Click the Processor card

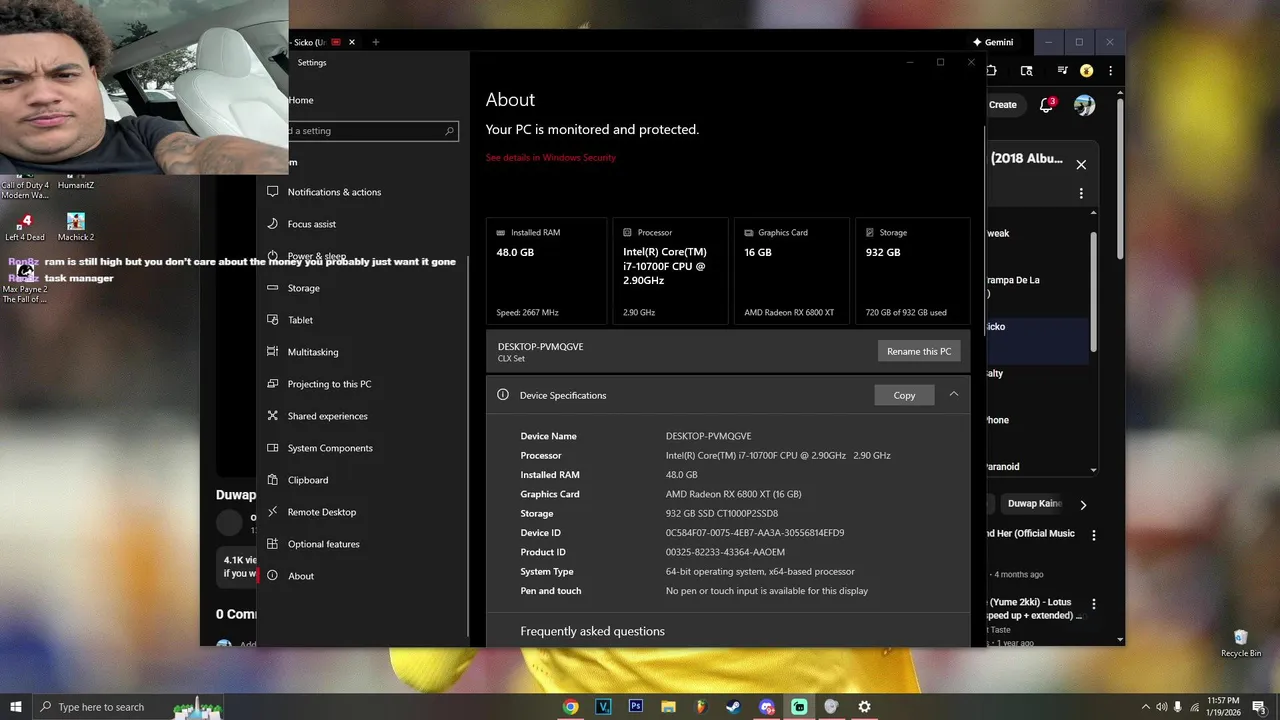pos(670,271)
